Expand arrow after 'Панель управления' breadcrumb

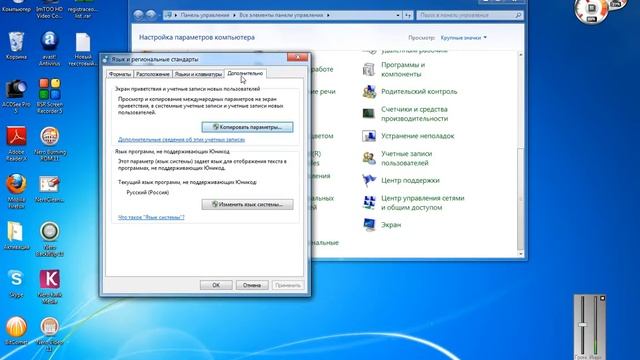234,15
